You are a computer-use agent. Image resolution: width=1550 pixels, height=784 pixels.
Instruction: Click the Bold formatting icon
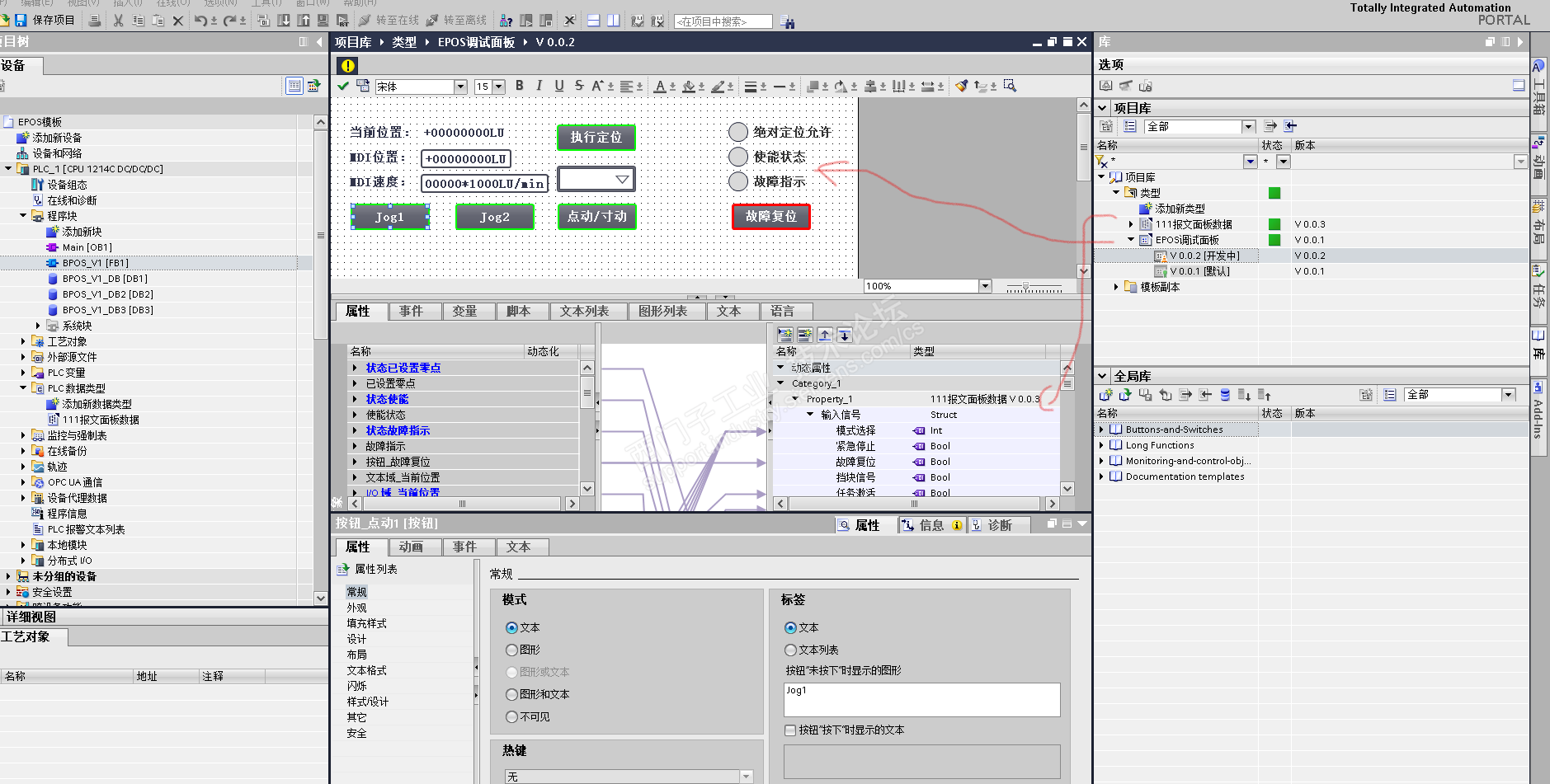pos(519,86)
